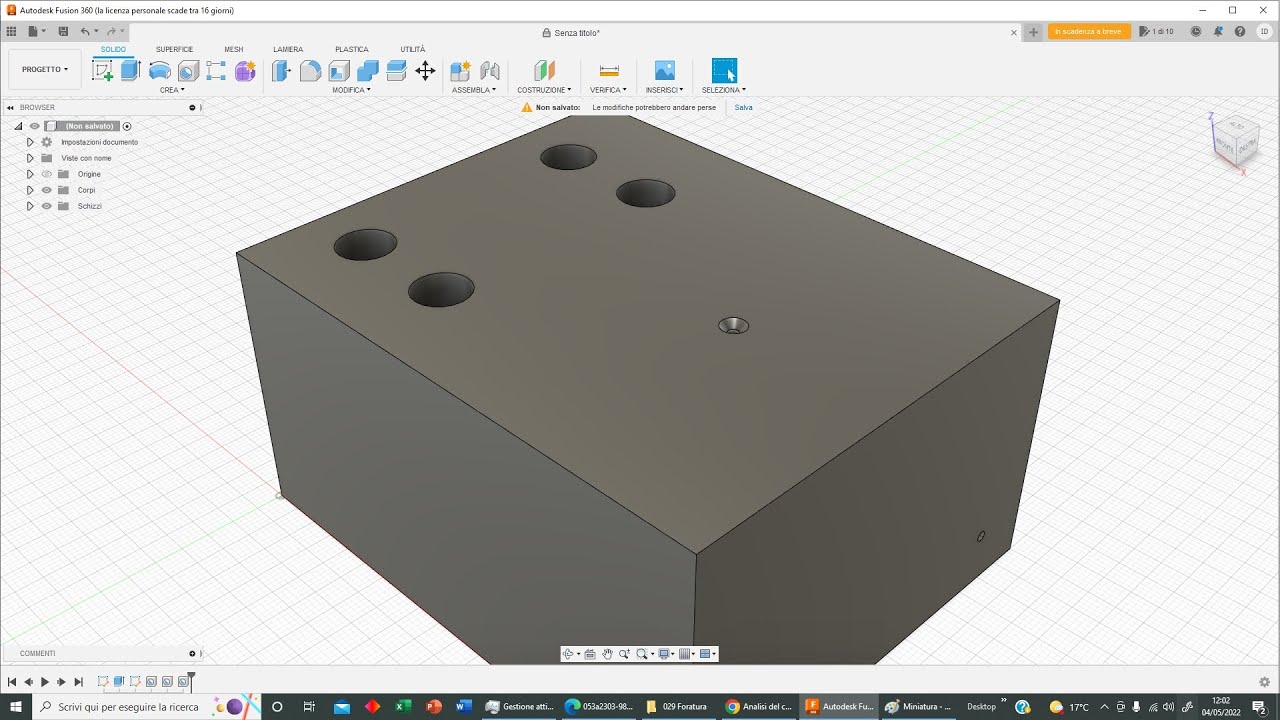Open the notifications bell
The height and width of the screenshot is (720, 1280).
coord(1218,32)
